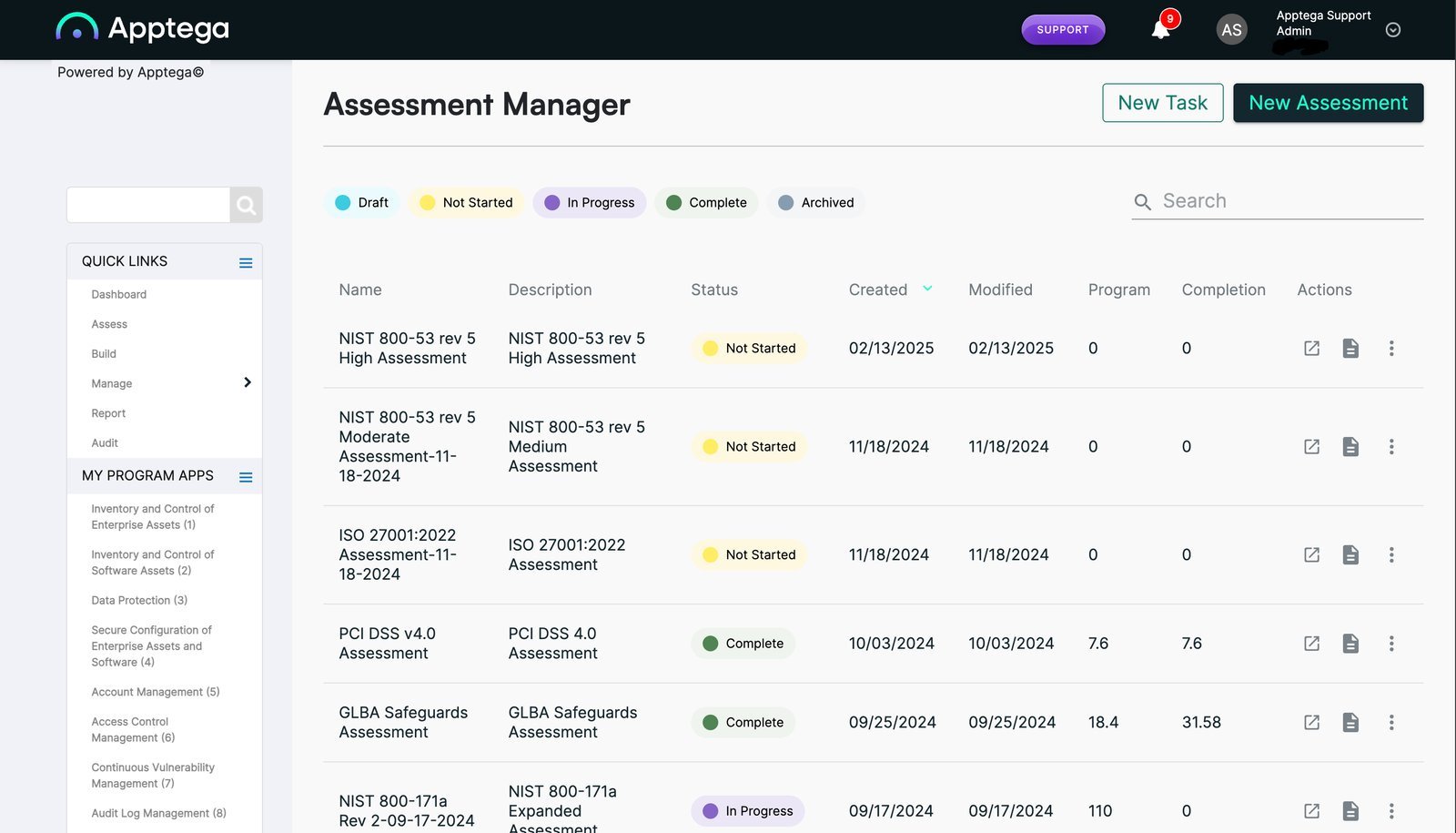Open document icon for NIST 800-171a Rev 2
This screenshot has width=1456, height=833.
(1350, 810)
